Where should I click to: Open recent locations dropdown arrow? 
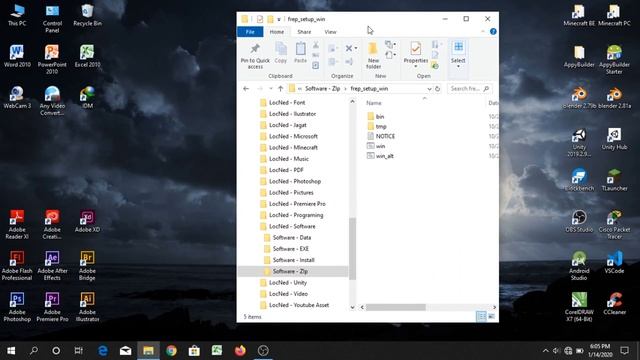pyautogui.click(x=270, y=89)
